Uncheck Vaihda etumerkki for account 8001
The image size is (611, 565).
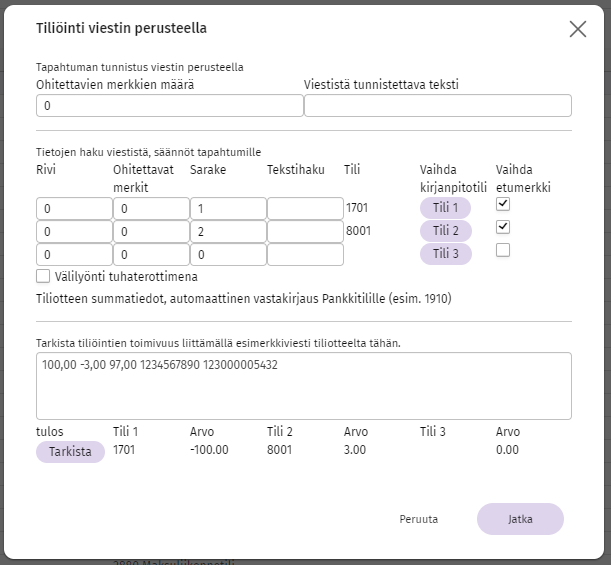(503, 227)
